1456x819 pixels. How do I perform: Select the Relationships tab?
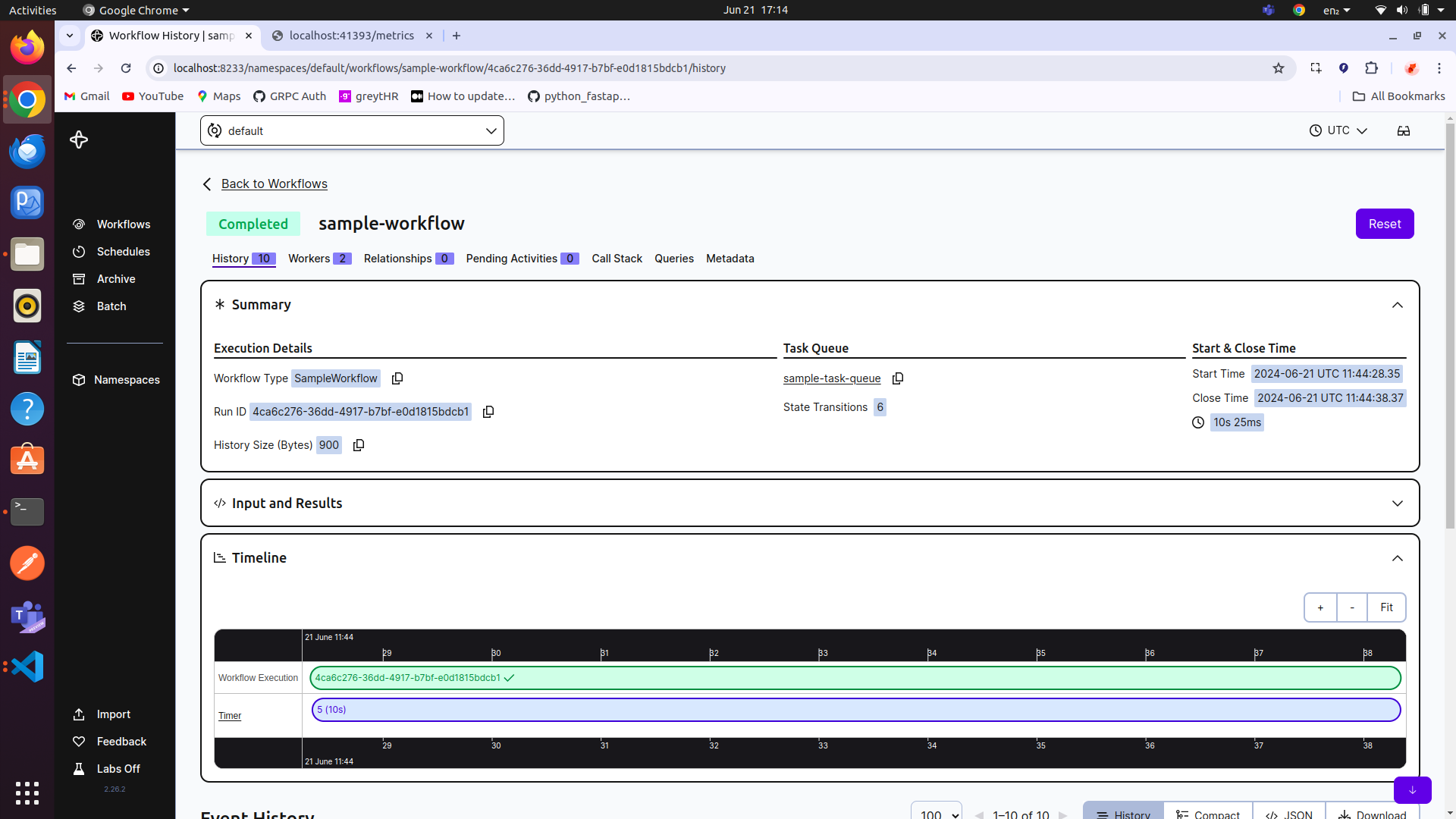[x=409, y=259]
